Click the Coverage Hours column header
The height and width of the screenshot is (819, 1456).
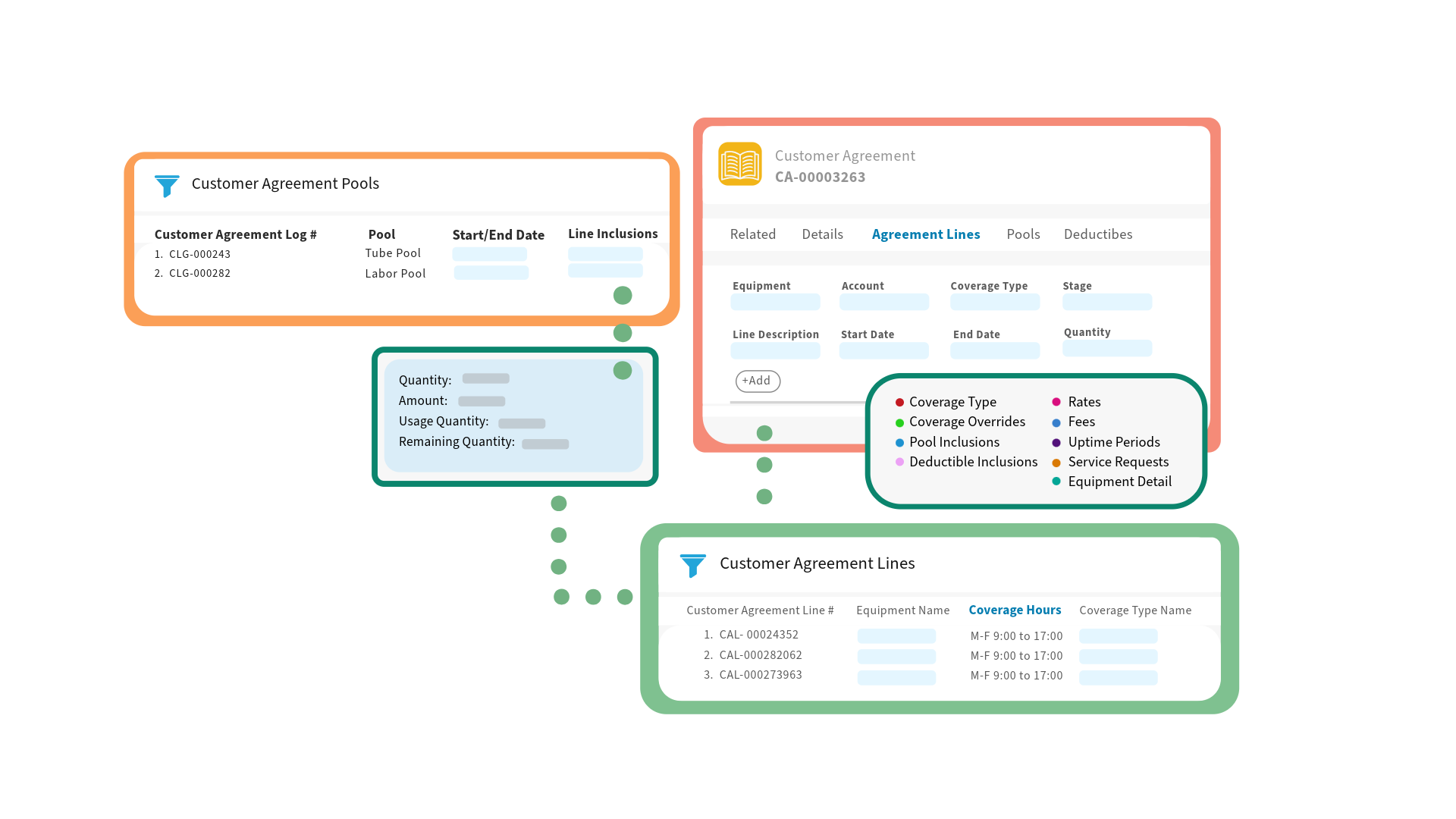pyautogui.click(x=1015, y=610)
